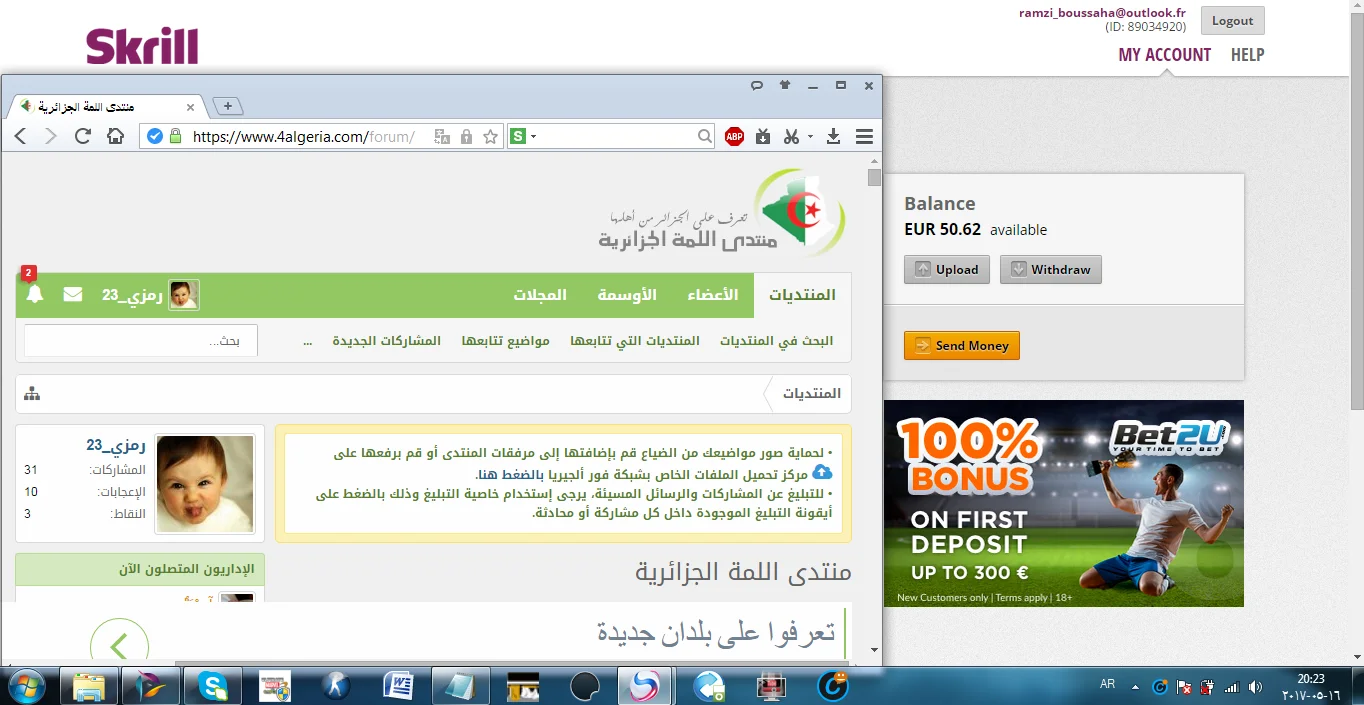This screenshot has width=1364, height=705.
Task: Open a new browser tab
Action: click(228, 106)
